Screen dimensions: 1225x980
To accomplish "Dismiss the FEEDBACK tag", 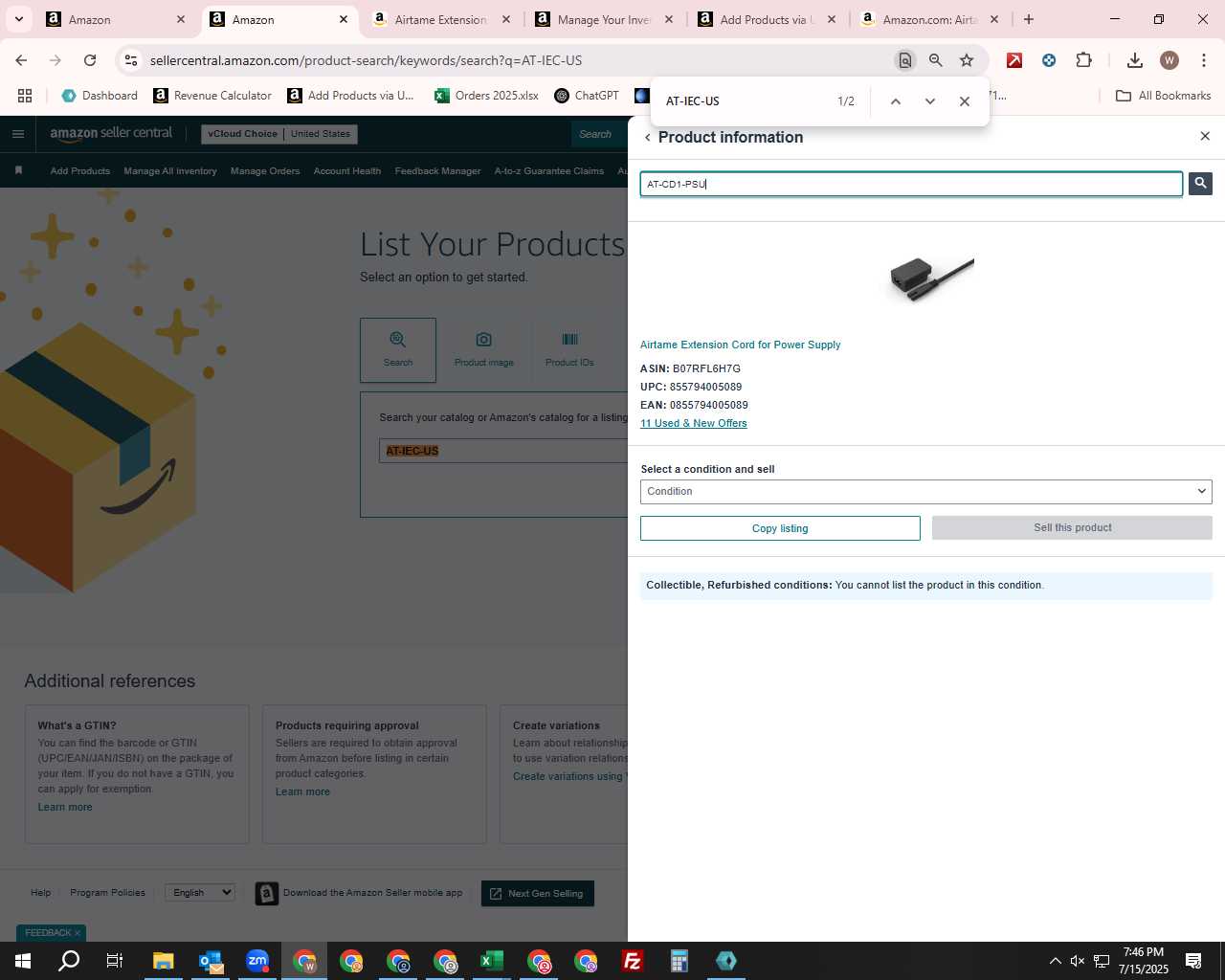I will (x=78, y=933).
